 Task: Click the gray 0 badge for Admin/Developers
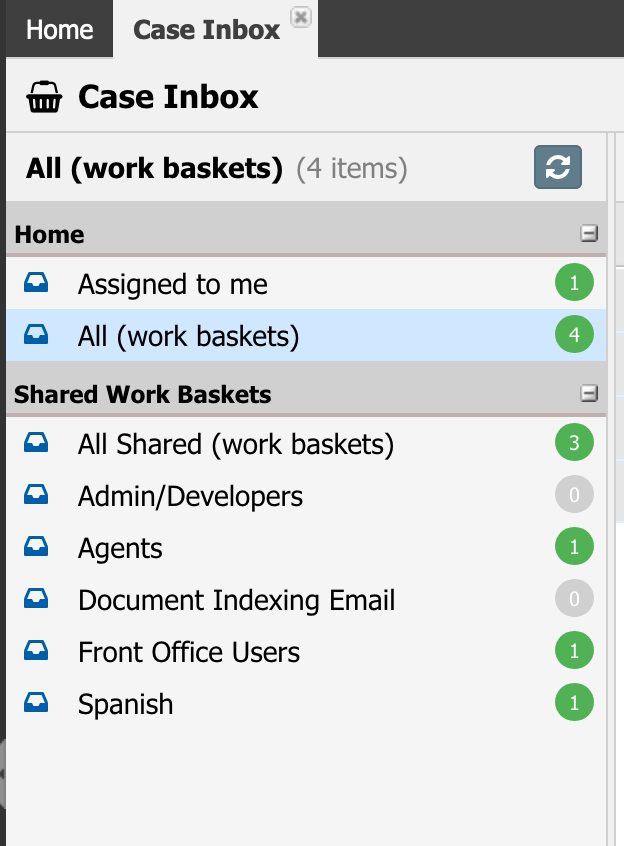pos(574,494)
